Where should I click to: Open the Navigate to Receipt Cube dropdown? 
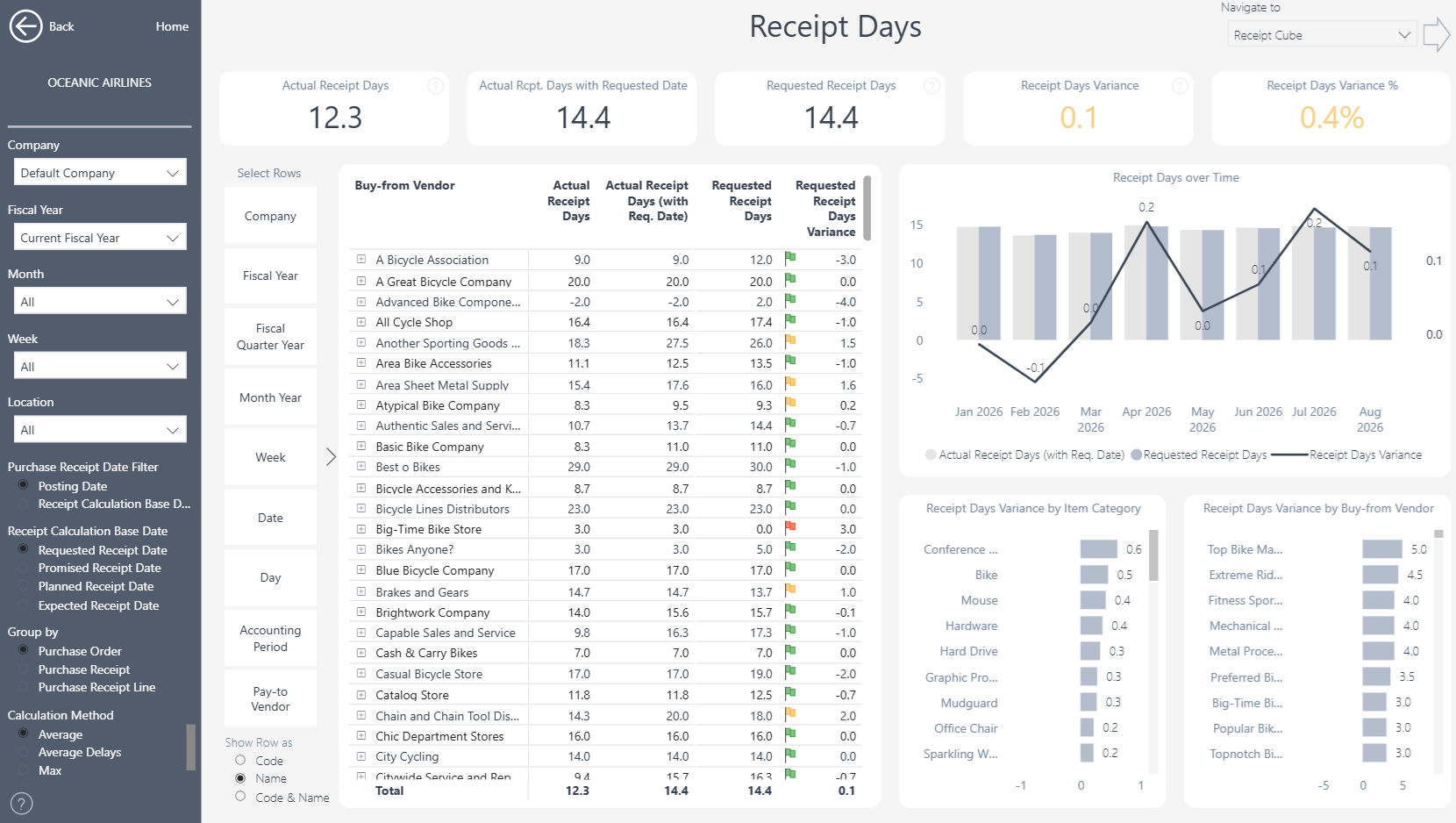[1321, 35]
